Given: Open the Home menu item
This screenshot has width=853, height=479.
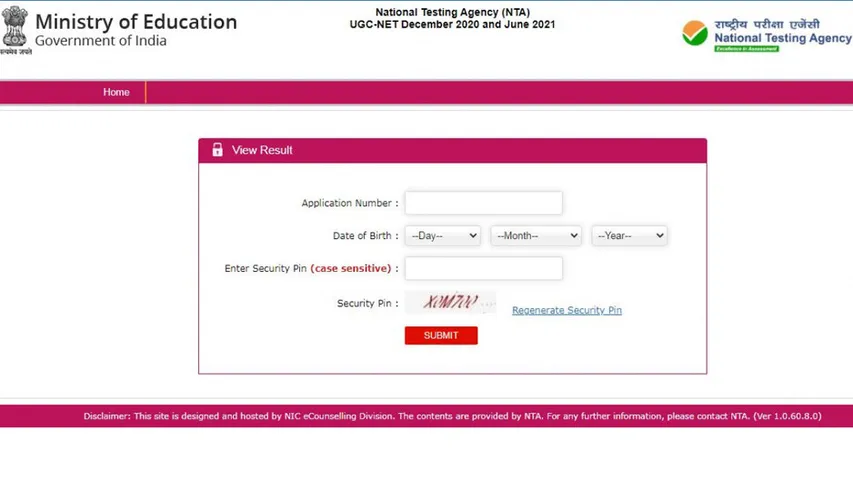Looking at the screenshot, I should pos(116,92).
